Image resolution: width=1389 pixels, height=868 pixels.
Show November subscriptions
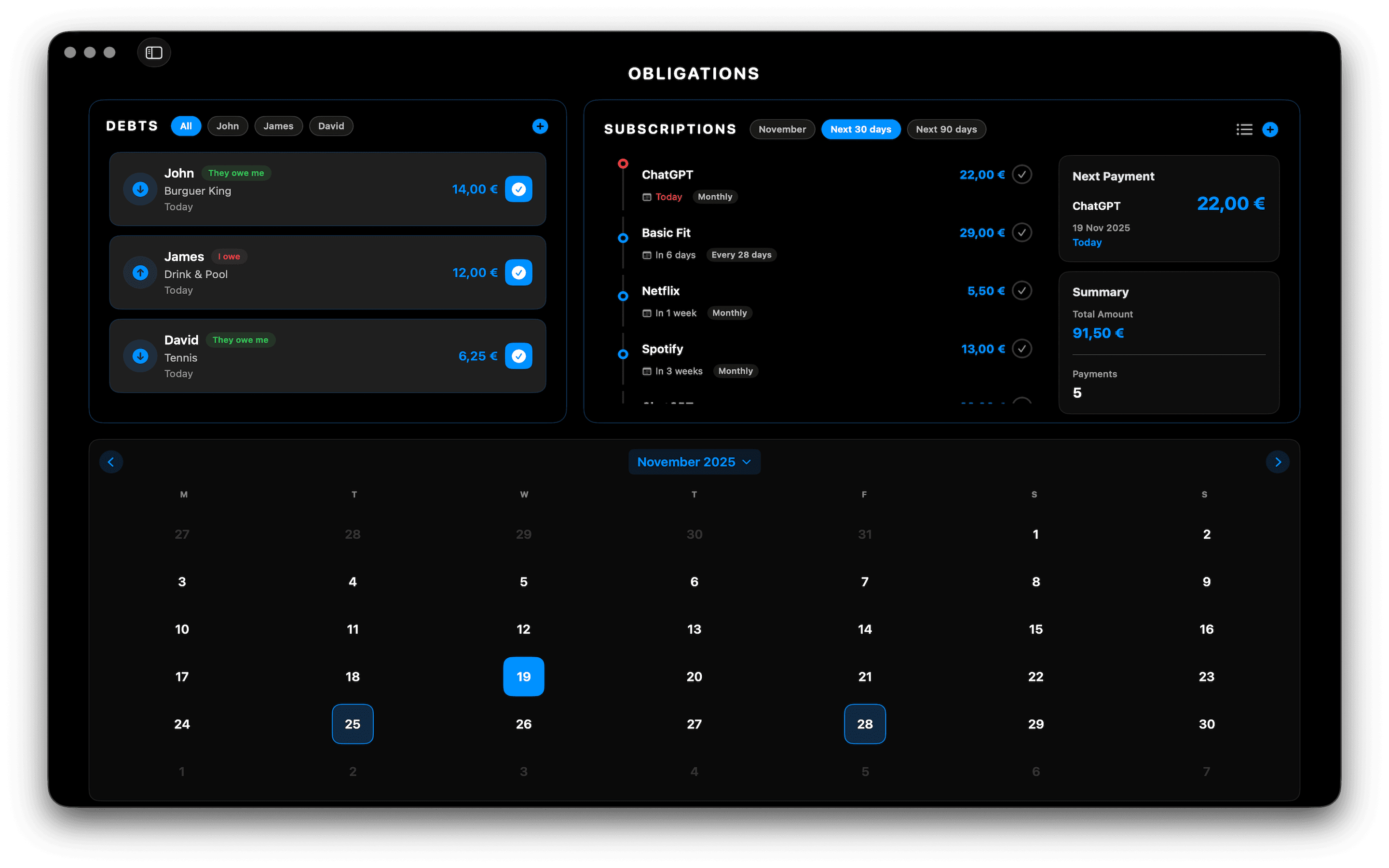[x=782, y=130]
